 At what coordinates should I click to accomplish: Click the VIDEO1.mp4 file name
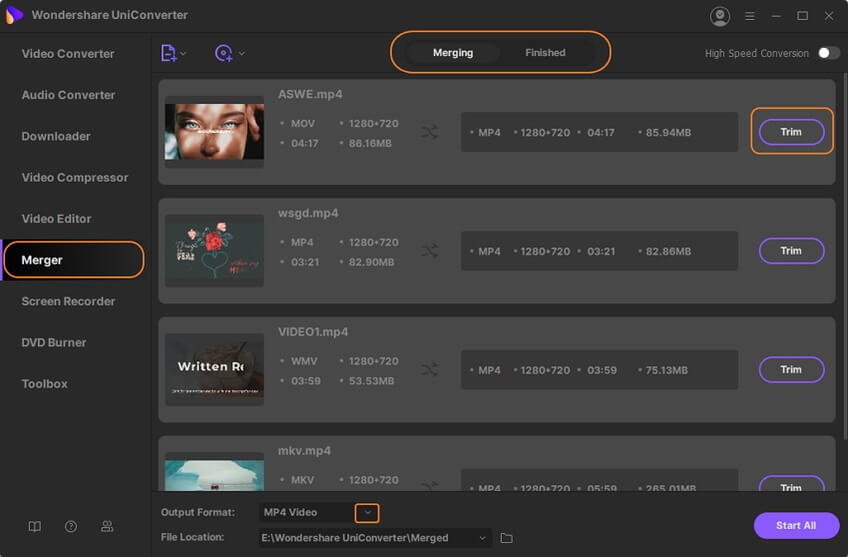point(313,332)
